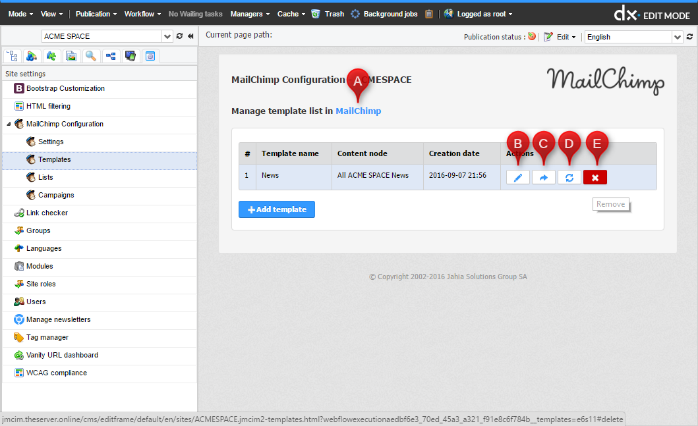Open the ACME SPACE site dropdown arrow

167,37
